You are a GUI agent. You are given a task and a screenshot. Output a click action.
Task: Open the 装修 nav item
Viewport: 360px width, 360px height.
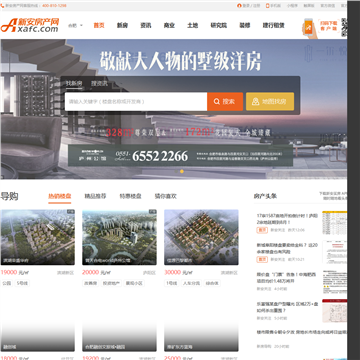point(245,25)
